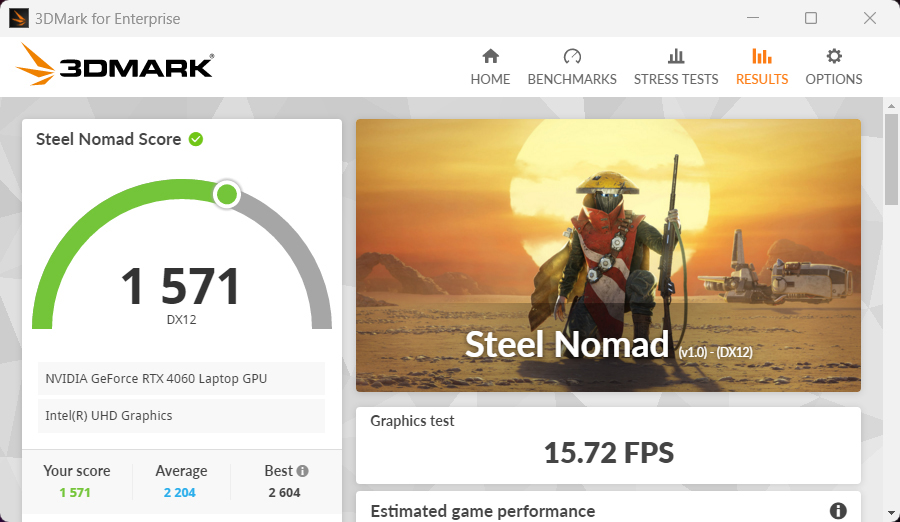This screenshot has height=522, width=900.
Task: Click HOME tab label
Action: [490, 79]
